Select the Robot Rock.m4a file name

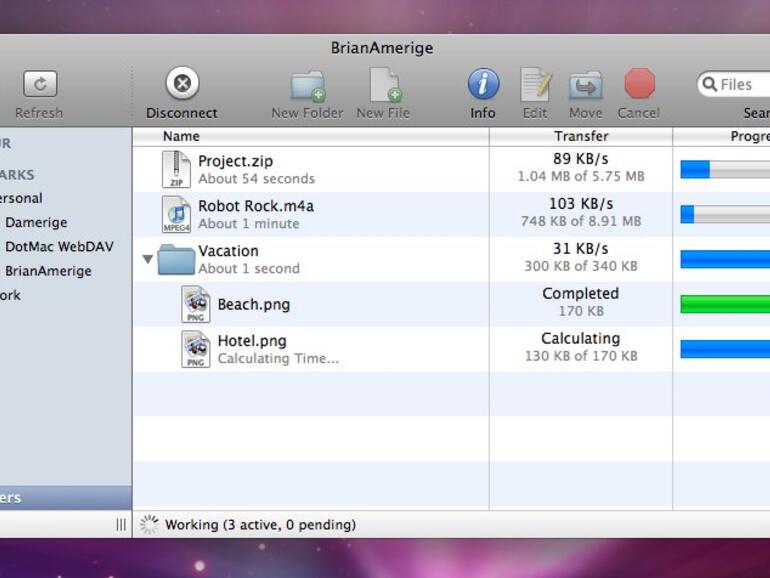click(x=256, y=206)
